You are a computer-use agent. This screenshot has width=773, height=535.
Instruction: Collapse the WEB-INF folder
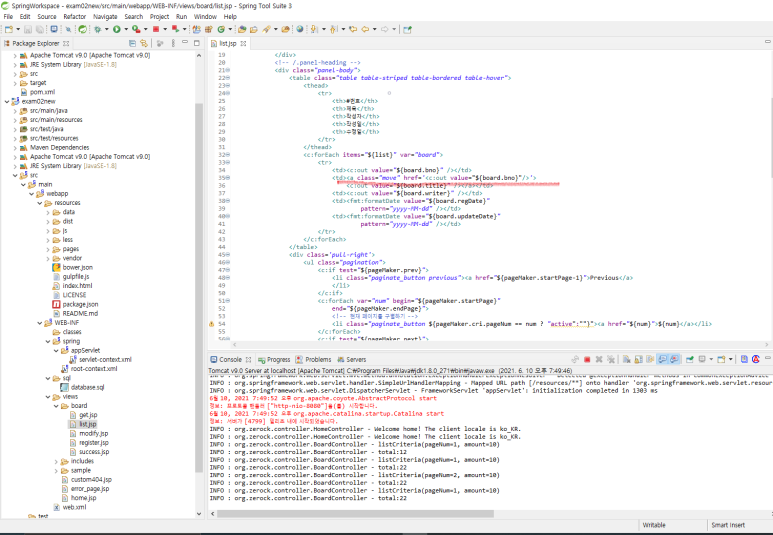click(40, 323)
